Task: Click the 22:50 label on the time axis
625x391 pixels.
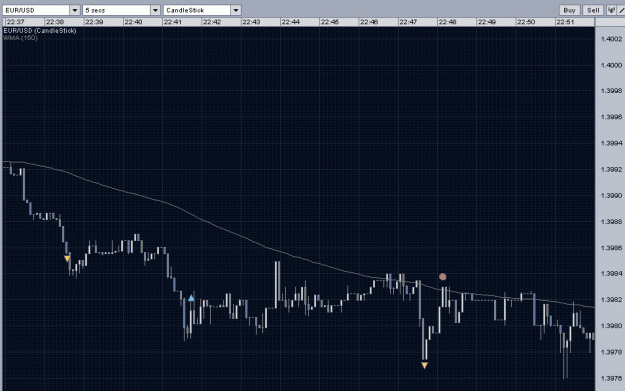Action: 526,22
